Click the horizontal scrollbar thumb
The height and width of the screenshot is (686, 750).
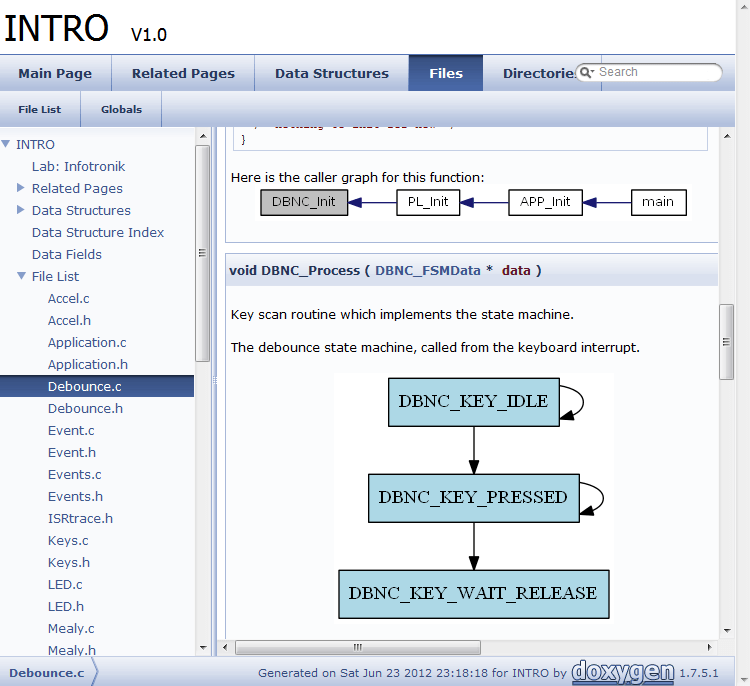pos(357,648)
